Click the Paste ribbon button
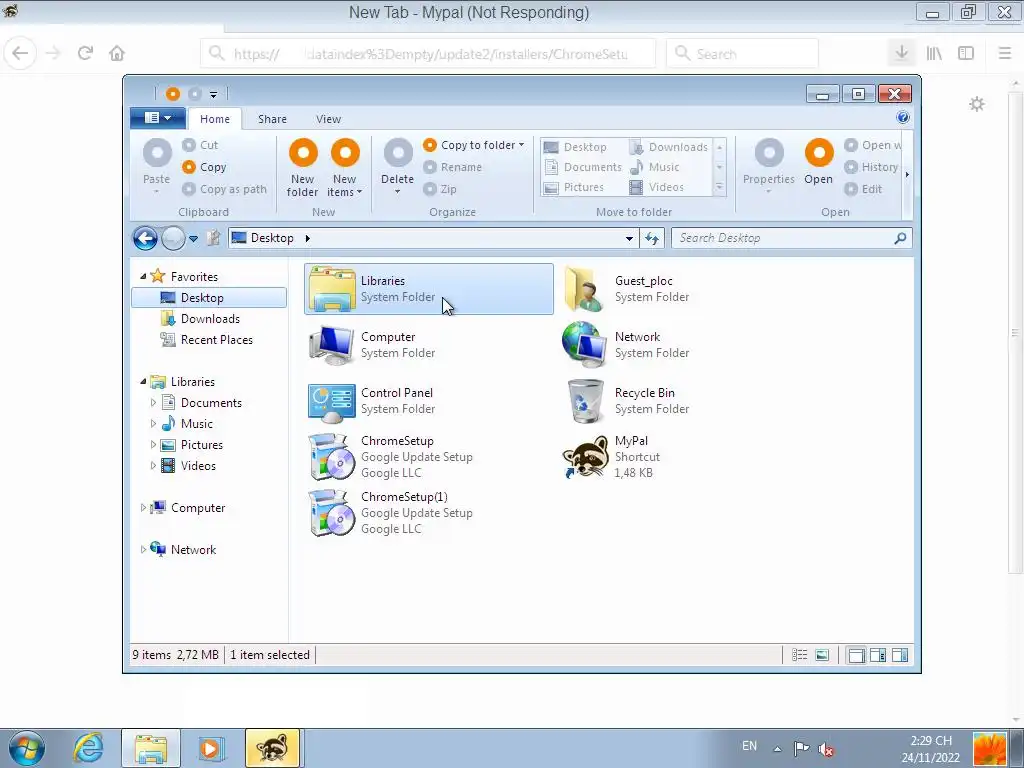This screenshot has width=1024, height=768. point(157,166)
